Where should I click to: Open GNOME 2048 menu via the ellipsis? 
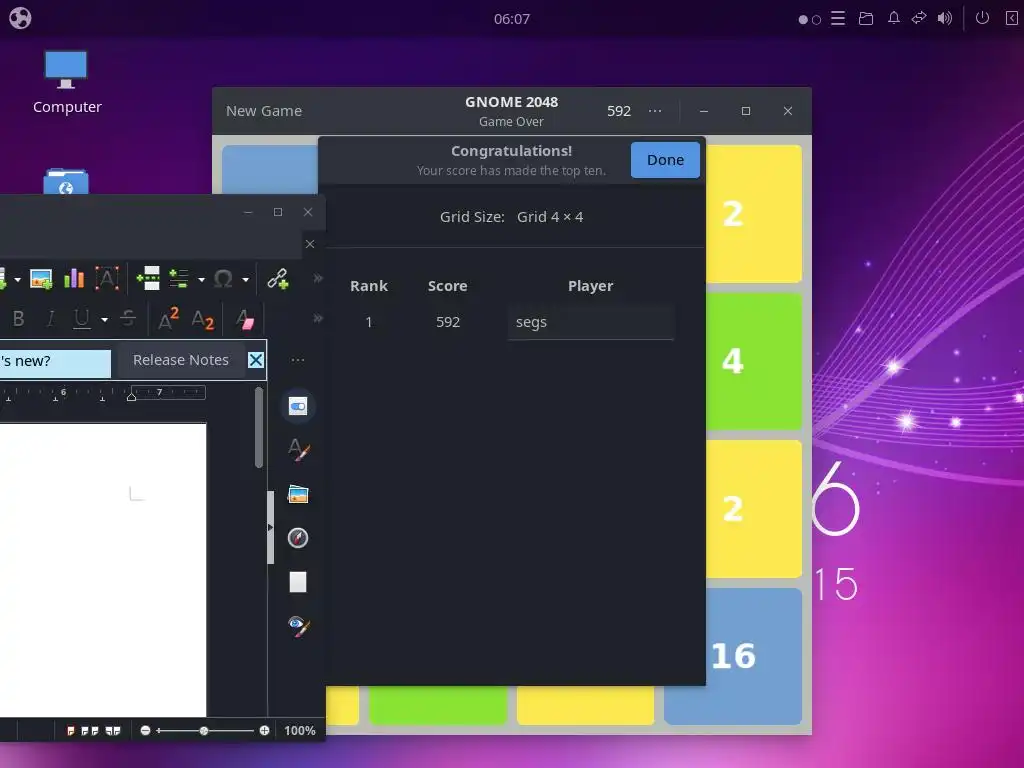(655, 111)
